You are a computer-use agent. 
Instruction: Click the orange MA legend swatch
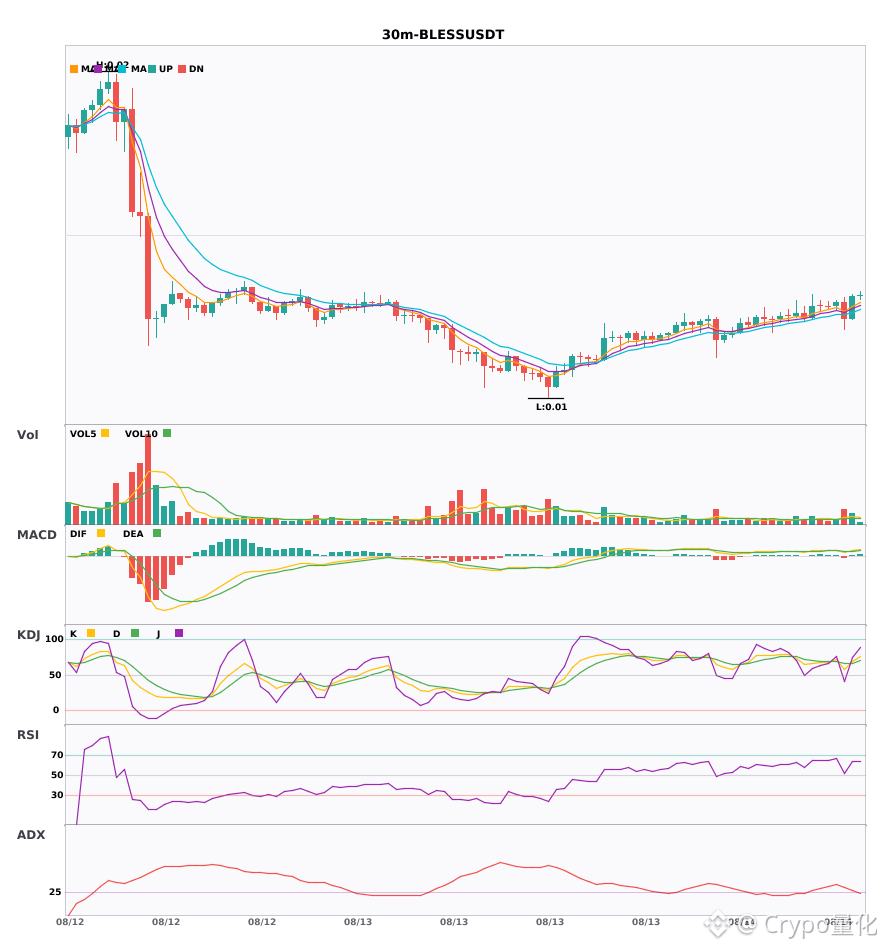coord(74,69)
